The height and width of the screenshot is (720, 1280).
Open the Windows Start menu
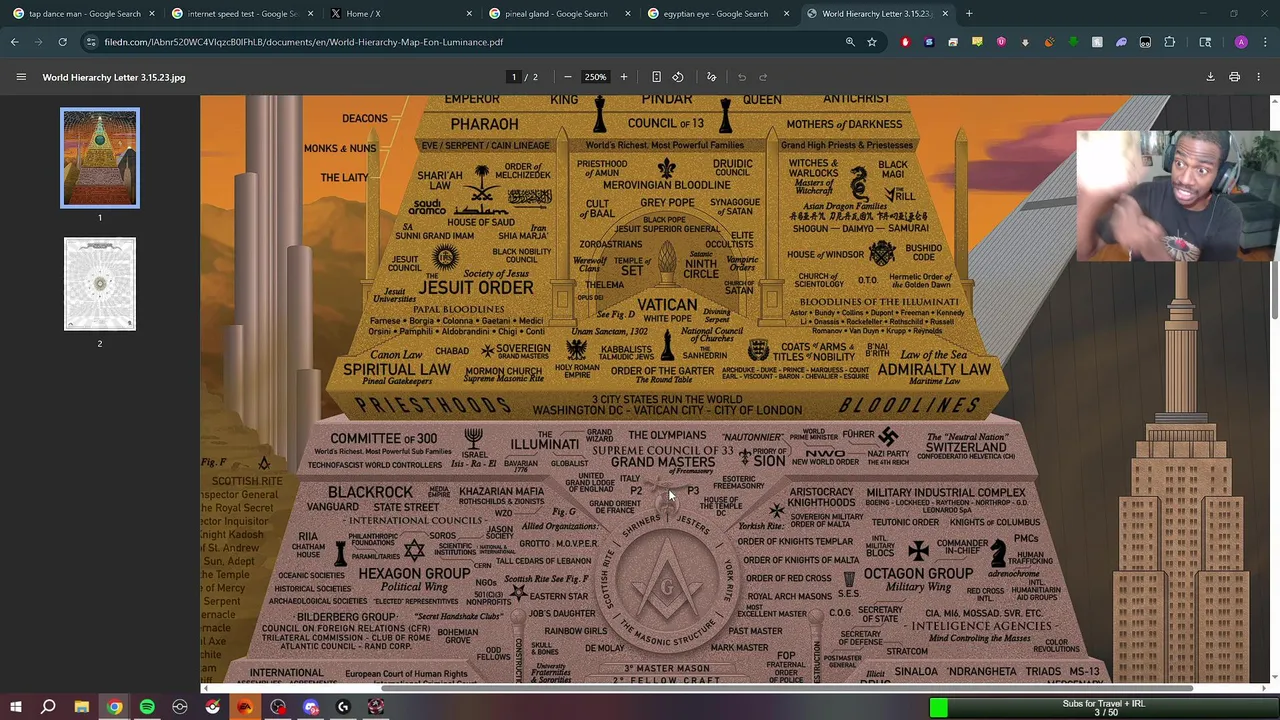point(16,707)
